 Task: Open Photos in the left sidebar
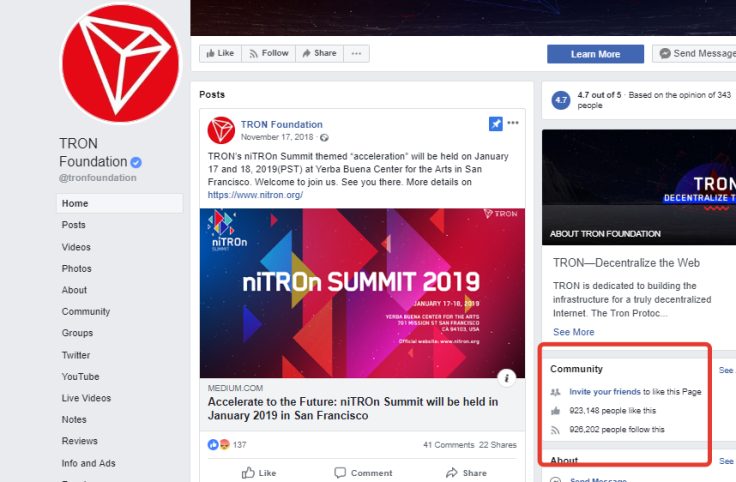coord(77,268)
